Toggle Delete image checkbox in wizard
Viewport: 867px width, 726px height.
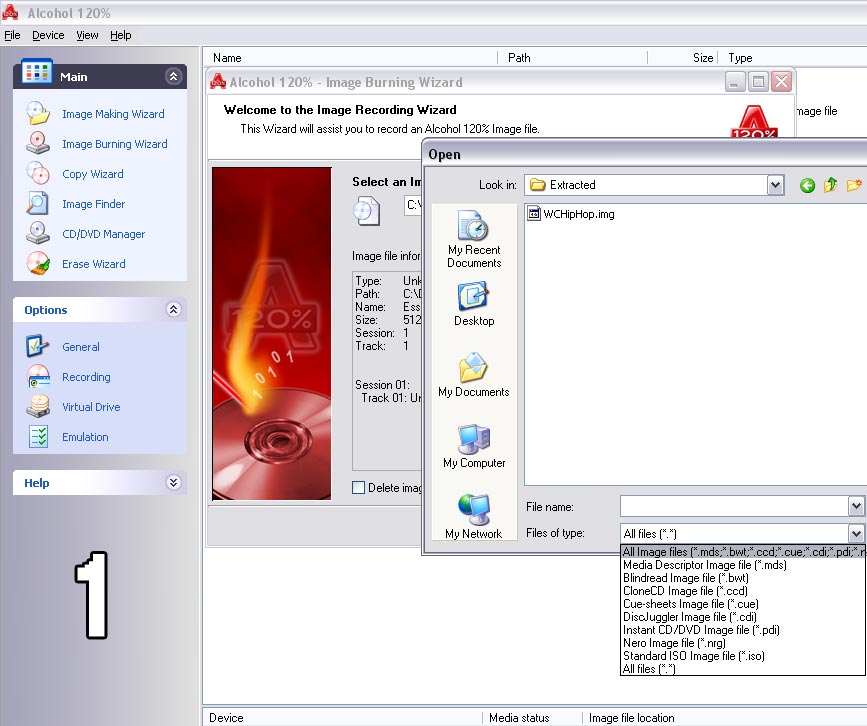(358, 488)
